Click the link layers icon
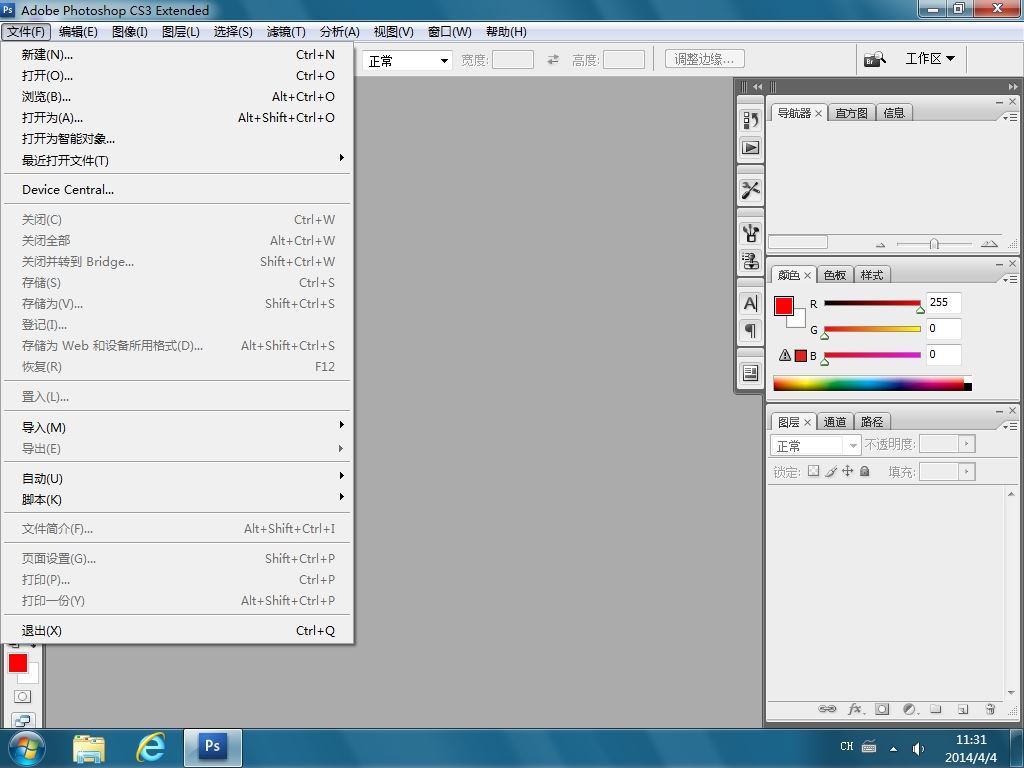 tap(827, 709)
